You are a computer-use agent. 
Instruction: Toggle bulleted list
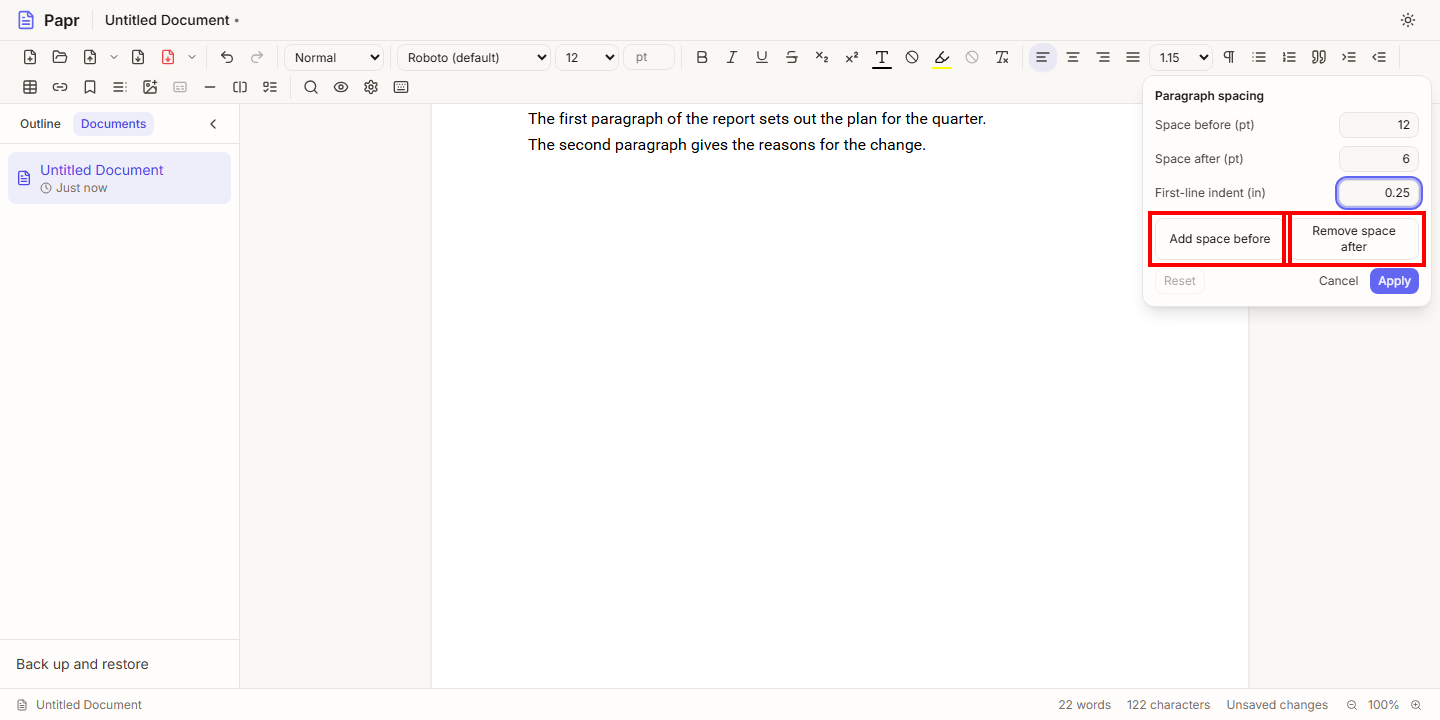coord(1259,57)
